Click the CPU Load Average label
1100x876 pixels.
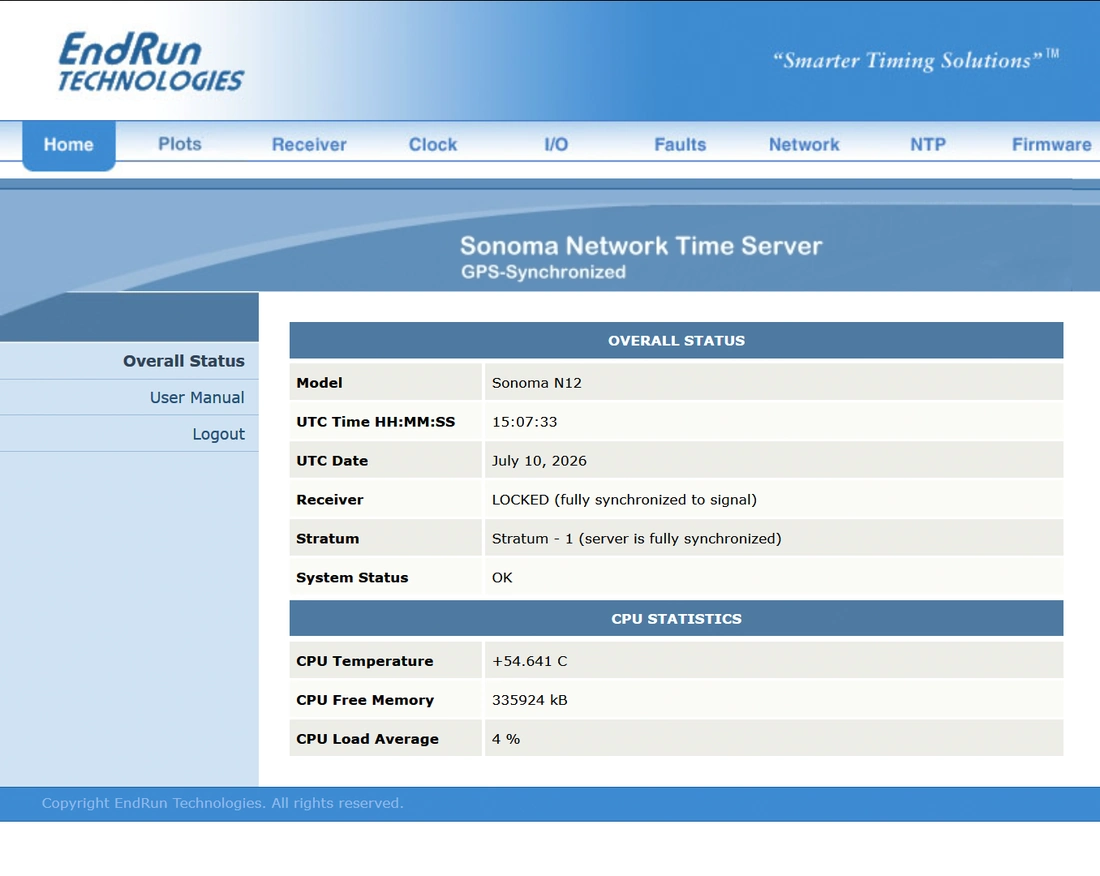pyautogui.click(x=368, y=739)
